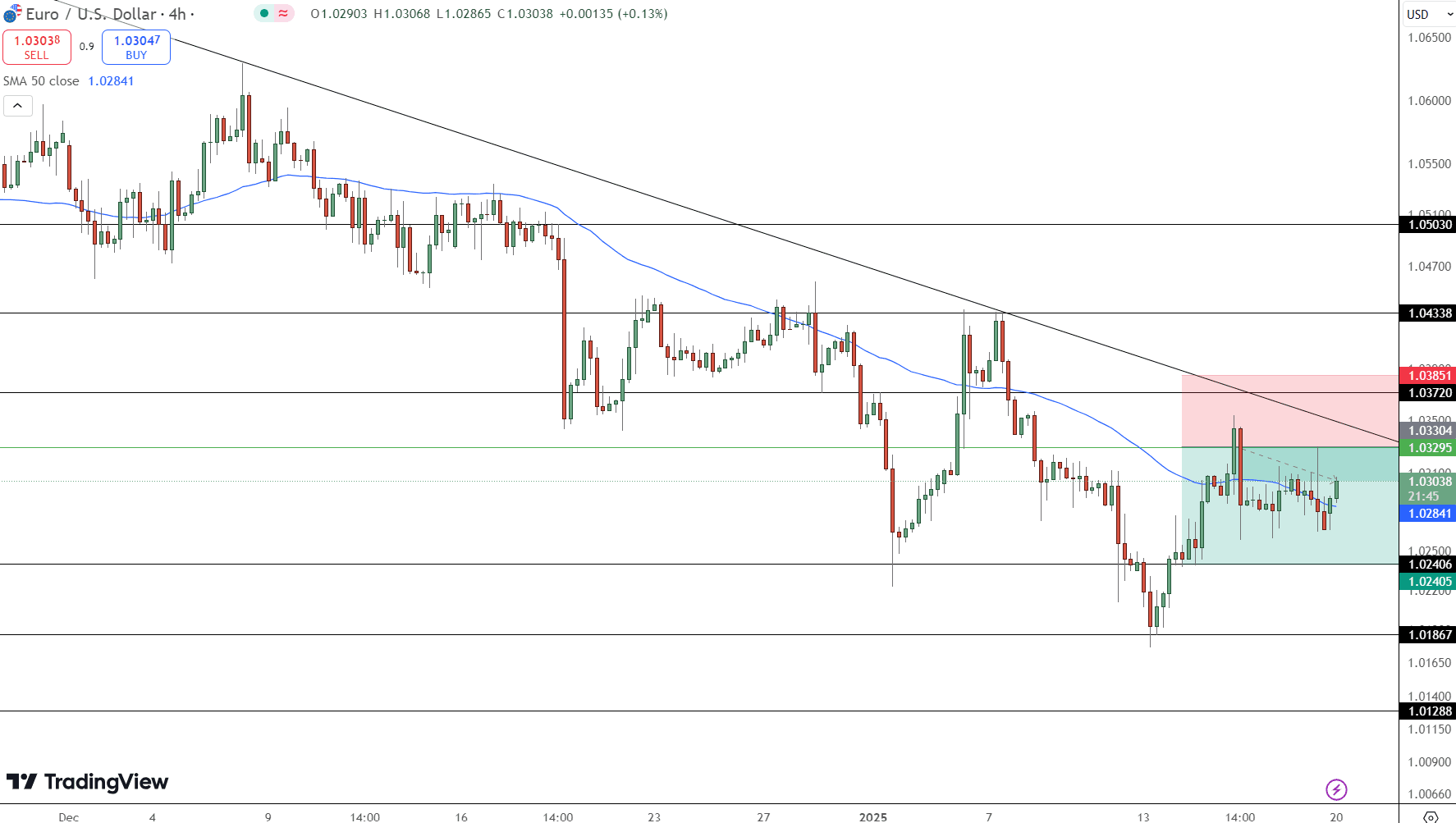Click the Euro/USD flag symbol icon
The image size is (1456, 823).
tap(12, 13)
